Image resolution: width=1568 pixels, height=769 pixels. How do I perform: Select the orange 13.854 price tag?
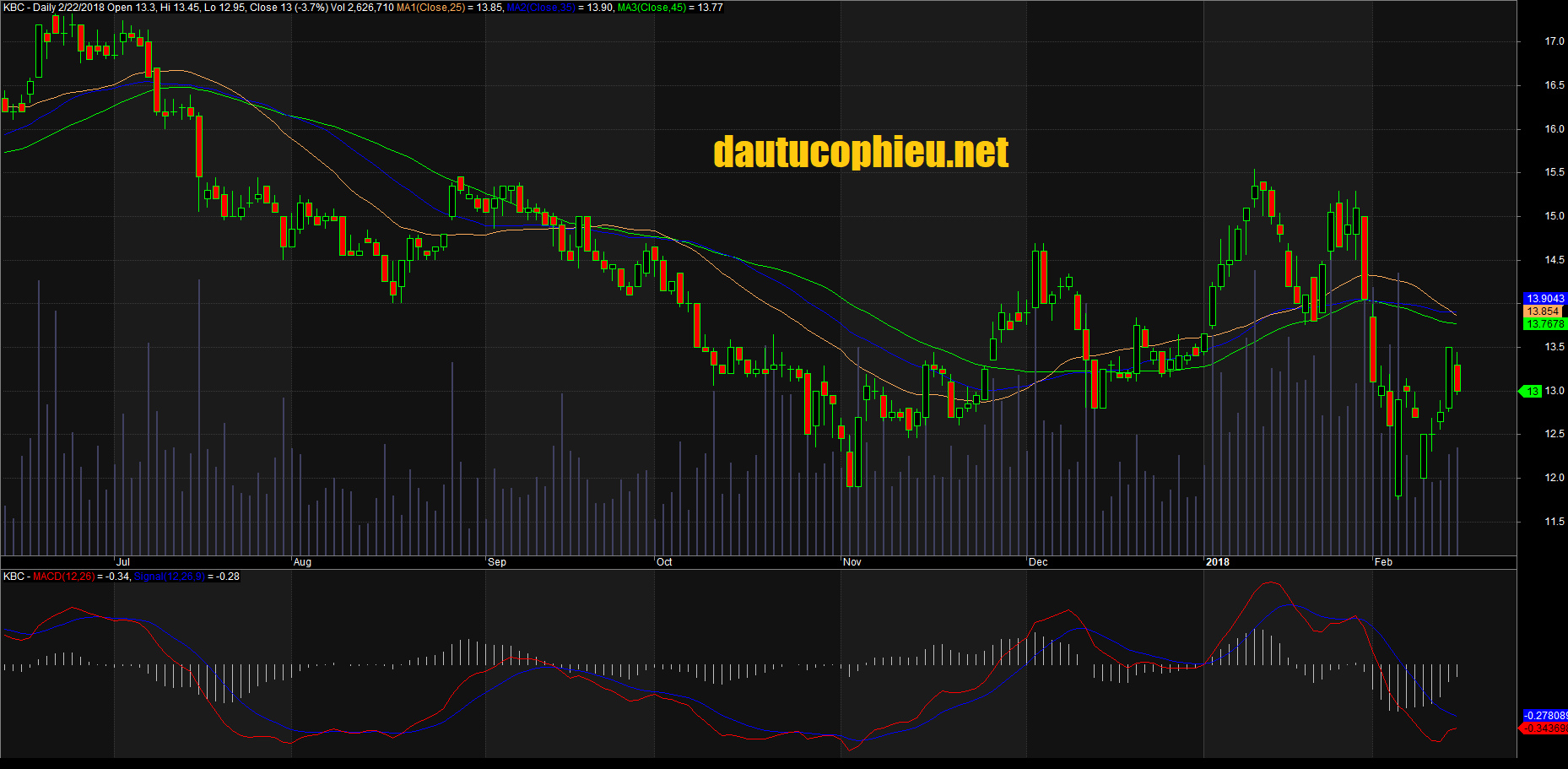1543,311
